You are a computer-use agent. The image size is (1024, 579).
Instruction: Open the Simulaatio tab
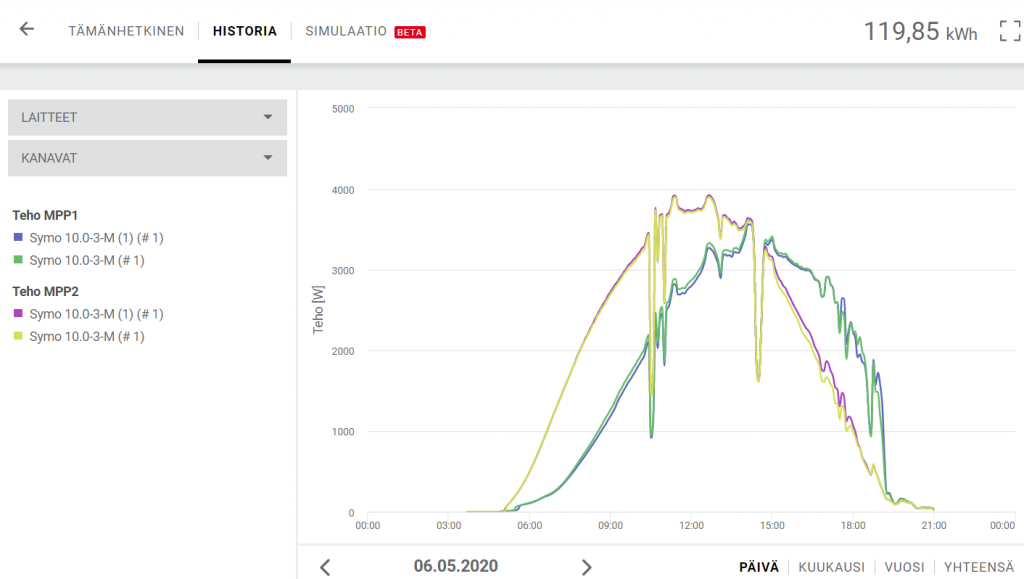346,31
